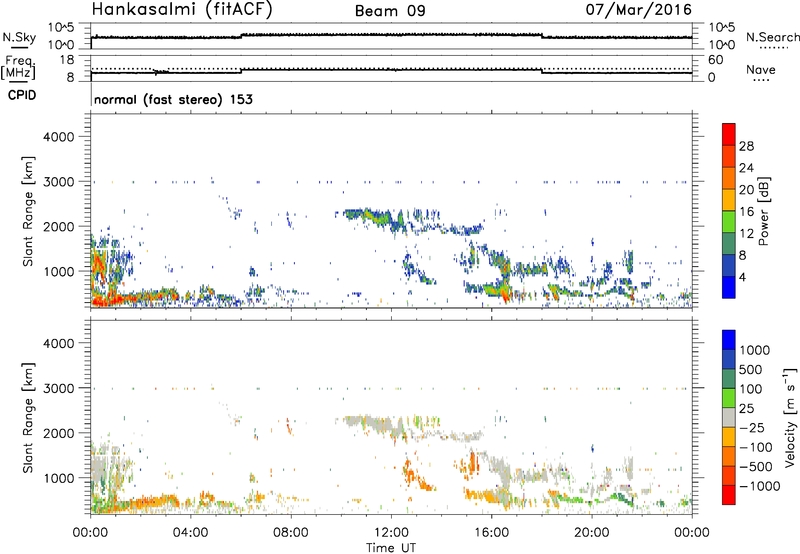This screenshot has width=800, height=554.
Task: Click the '12:00' time tick label
Action: [391, 533]
